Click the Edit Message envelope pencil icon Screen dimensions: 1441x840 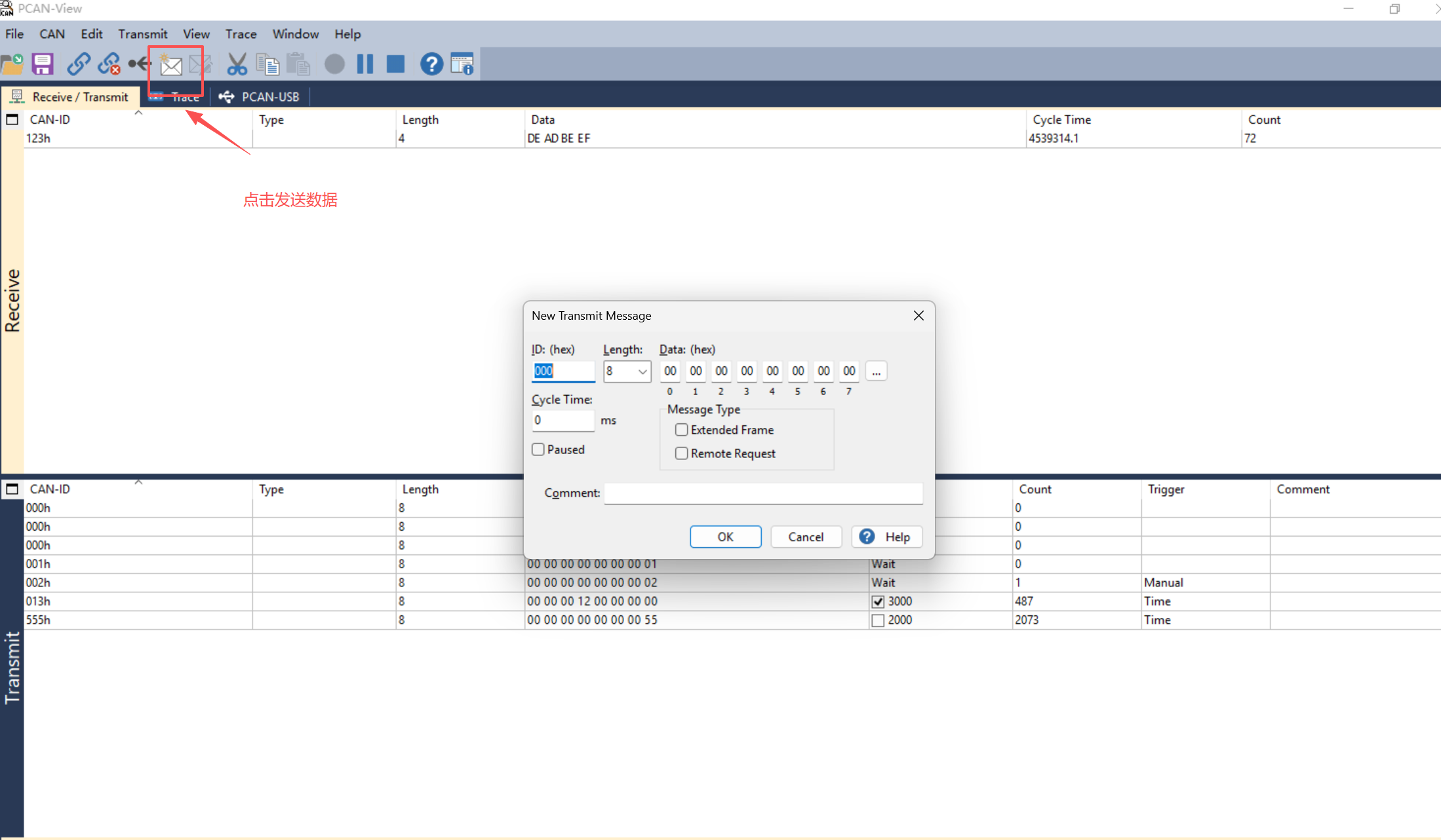pos(201,64)
